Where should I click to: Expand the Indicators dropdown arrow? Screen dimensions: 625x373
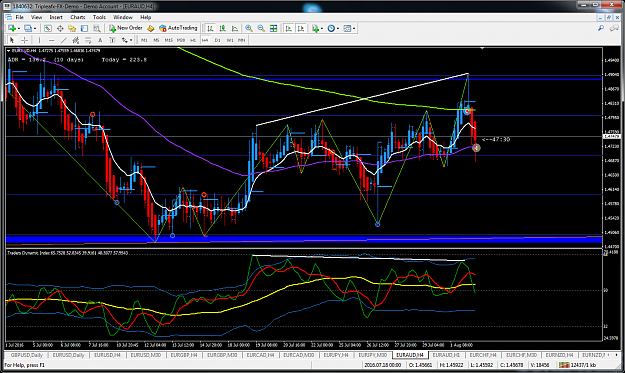click(x=322, y=28)
